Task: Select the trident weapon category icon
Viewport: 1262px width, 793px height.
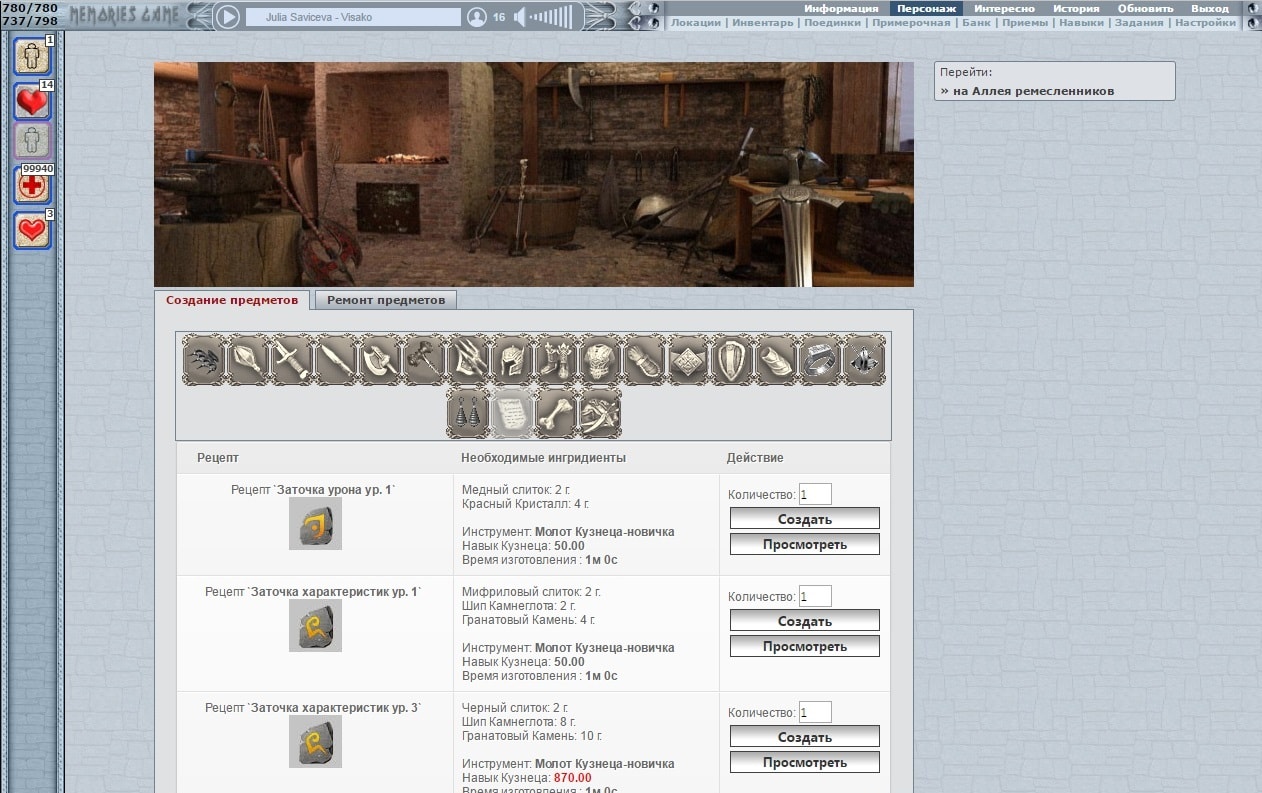Action: pos(468,360)
